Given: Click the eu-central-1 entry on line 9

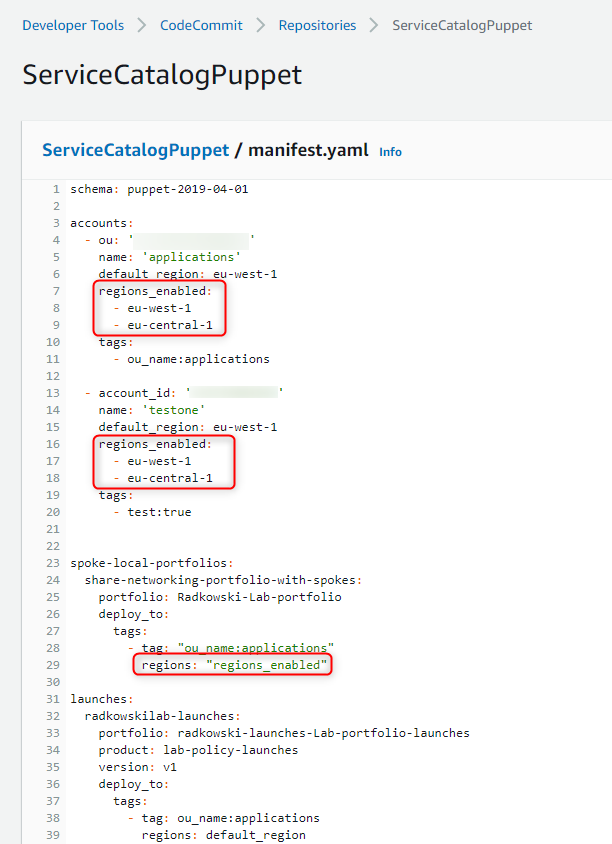Looking at the screenshot, I should 170,325.
